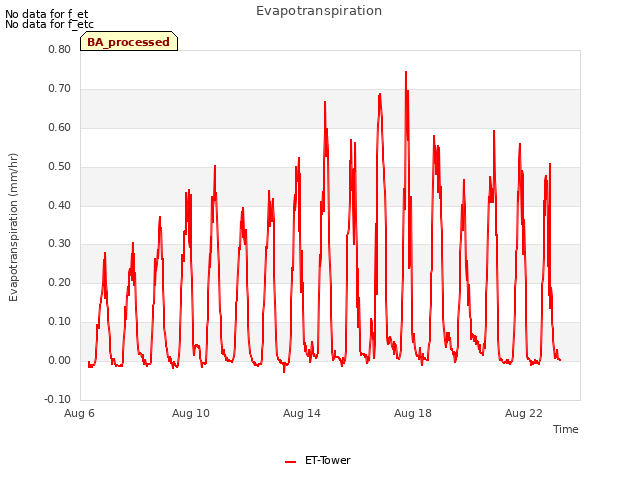Click the 0.30 y-axis tick label
Screen dimensions: 640x480
pyautogui.click(x=59, y=244)
